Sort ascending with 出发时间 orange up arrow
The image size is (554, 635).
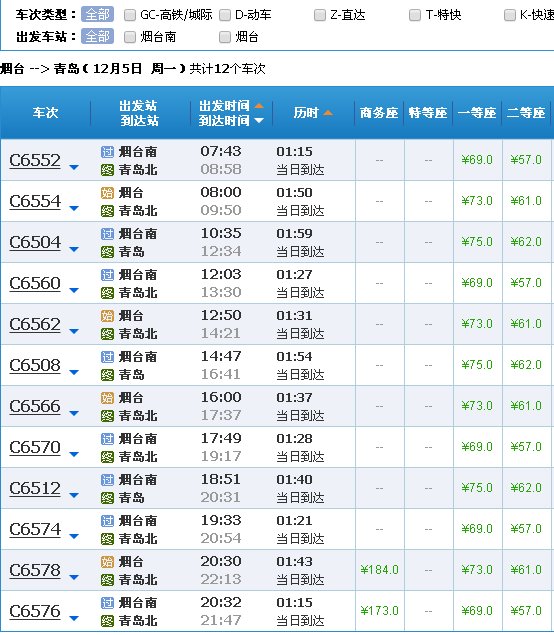pos(259,106)
